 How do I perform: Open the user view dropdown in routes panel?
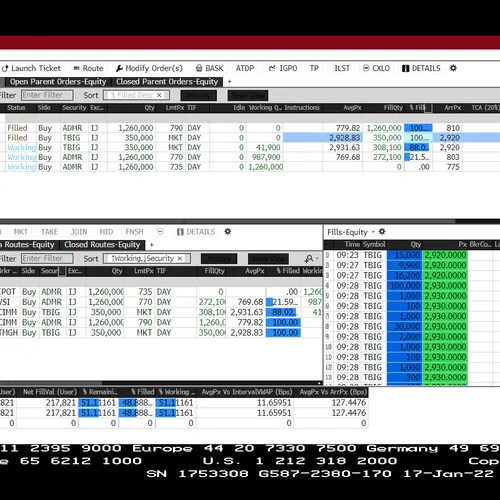point(311,259)
